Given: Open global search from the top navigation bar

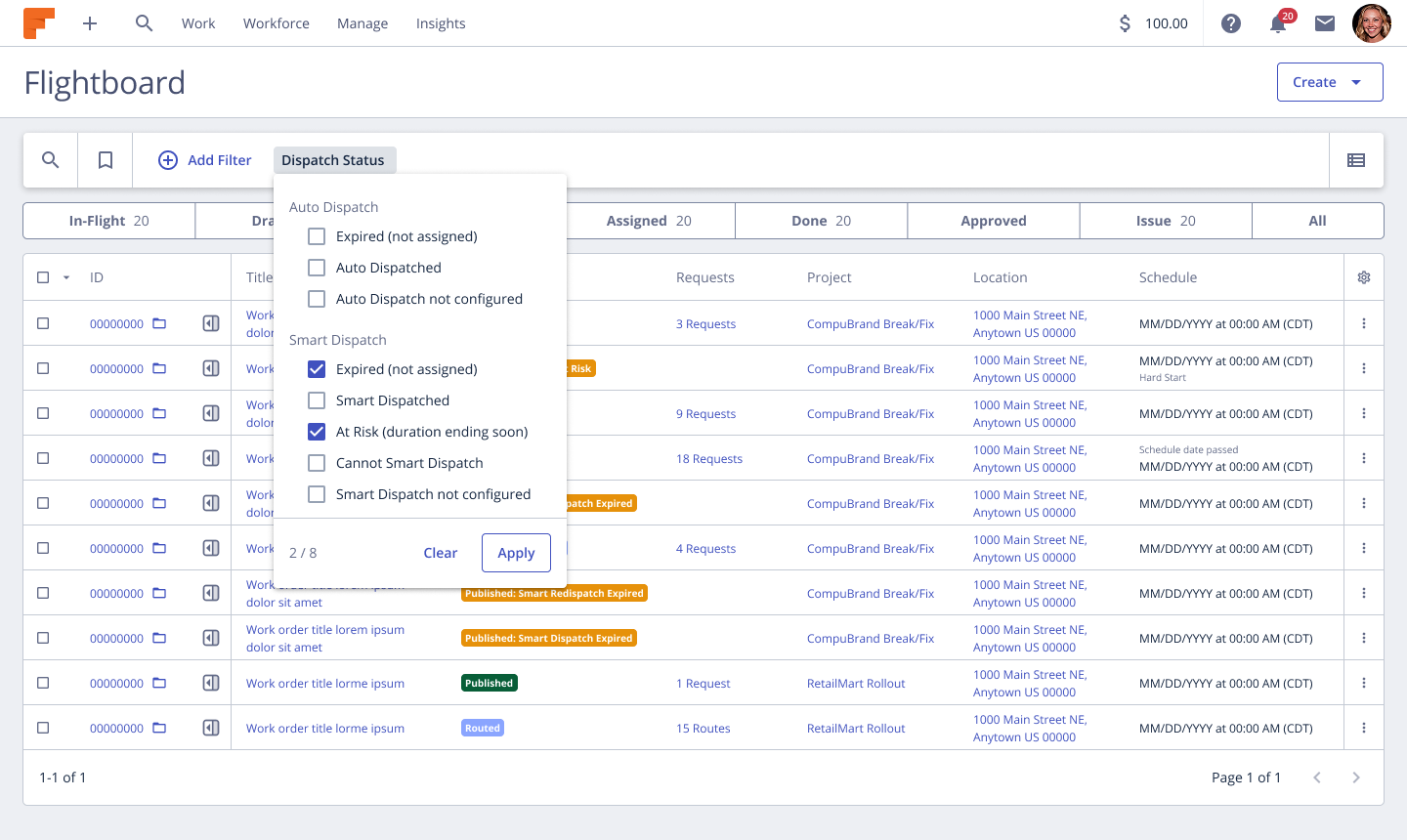Looking at the screenshot, I should tap(144, 23).
